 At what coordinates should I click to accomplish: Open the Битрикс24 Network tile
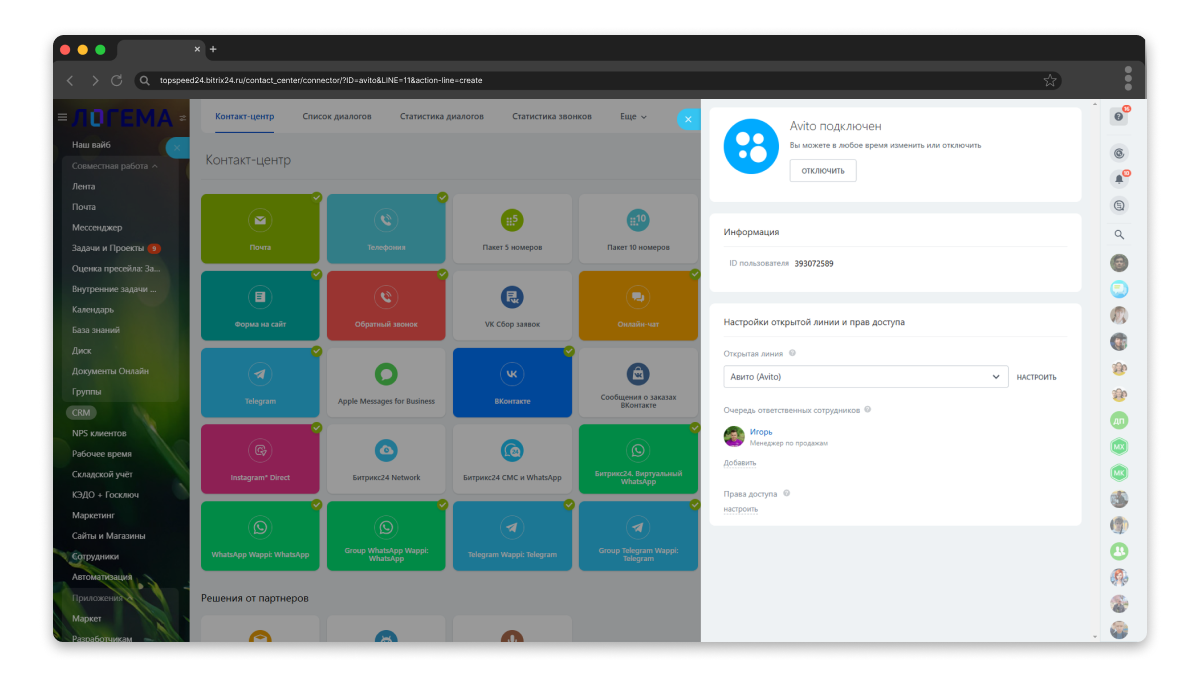click(386, 460)
